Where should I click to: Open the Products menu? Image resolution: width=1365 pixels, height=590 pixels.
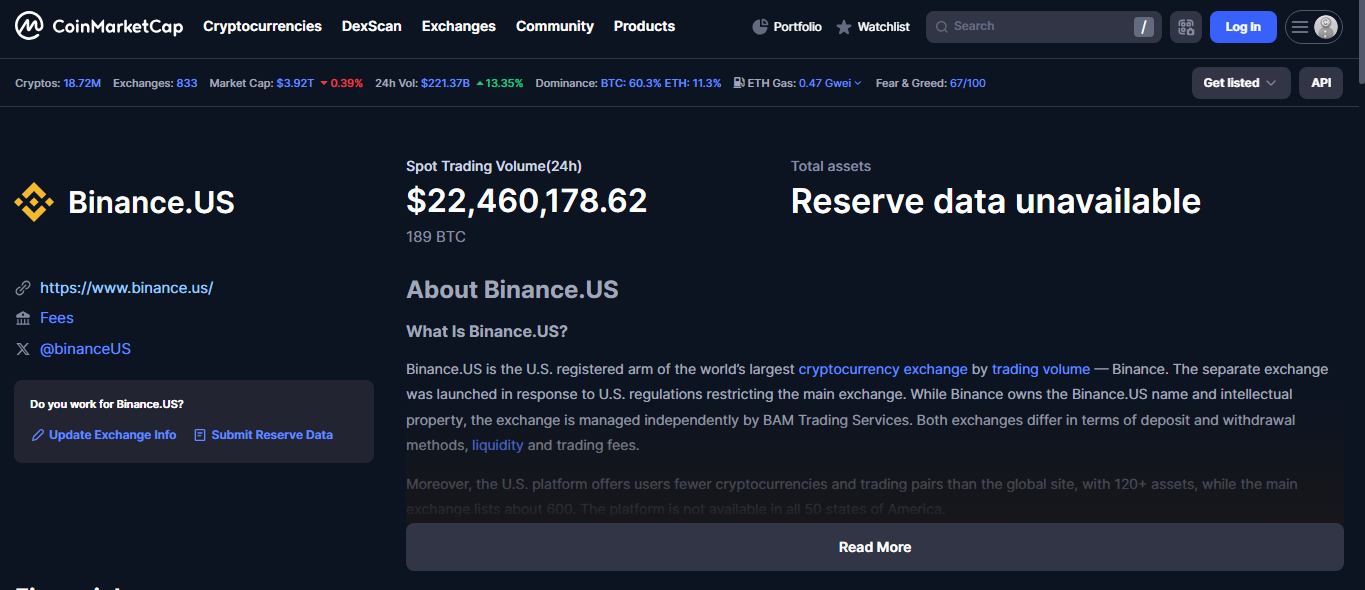(x=644, y=26)
